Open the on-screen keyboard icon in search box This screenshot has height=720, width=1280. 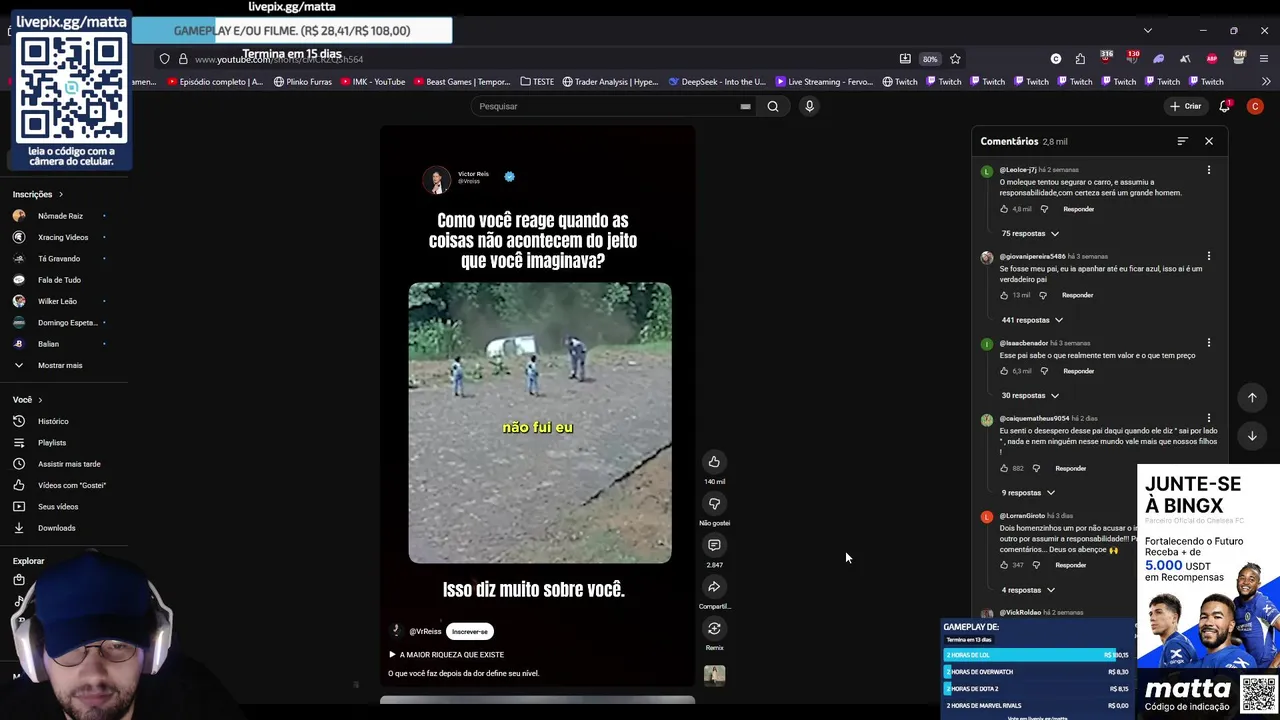coord(745,106)
